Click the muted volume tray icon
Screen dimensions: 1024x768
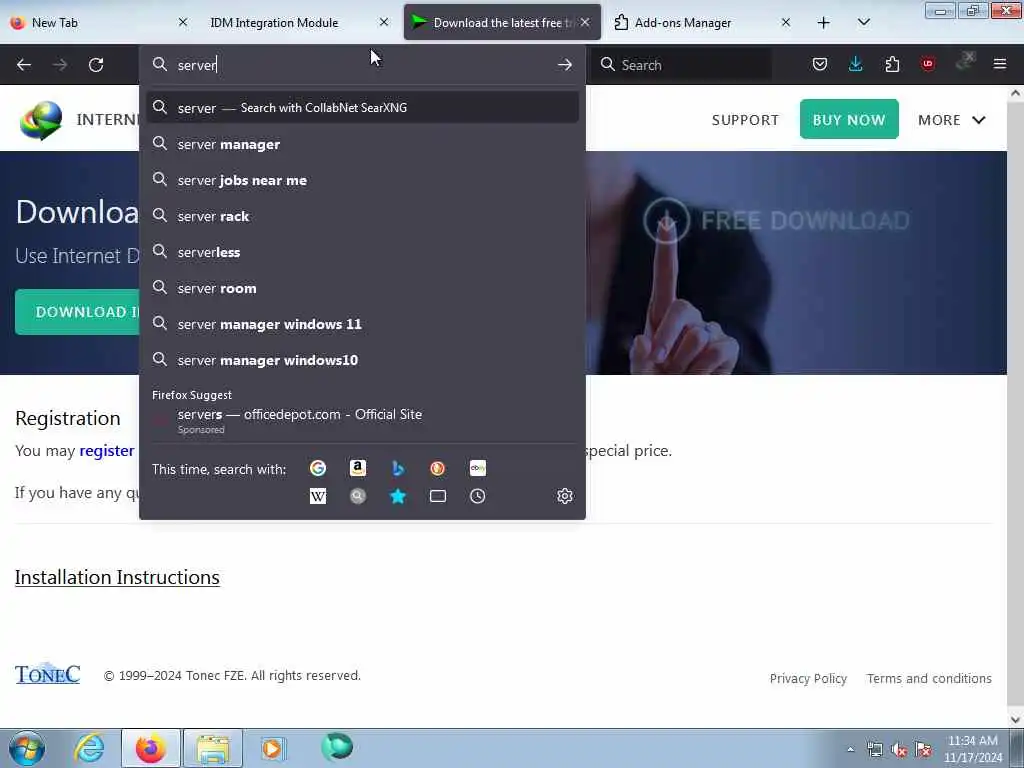[899, 749]
